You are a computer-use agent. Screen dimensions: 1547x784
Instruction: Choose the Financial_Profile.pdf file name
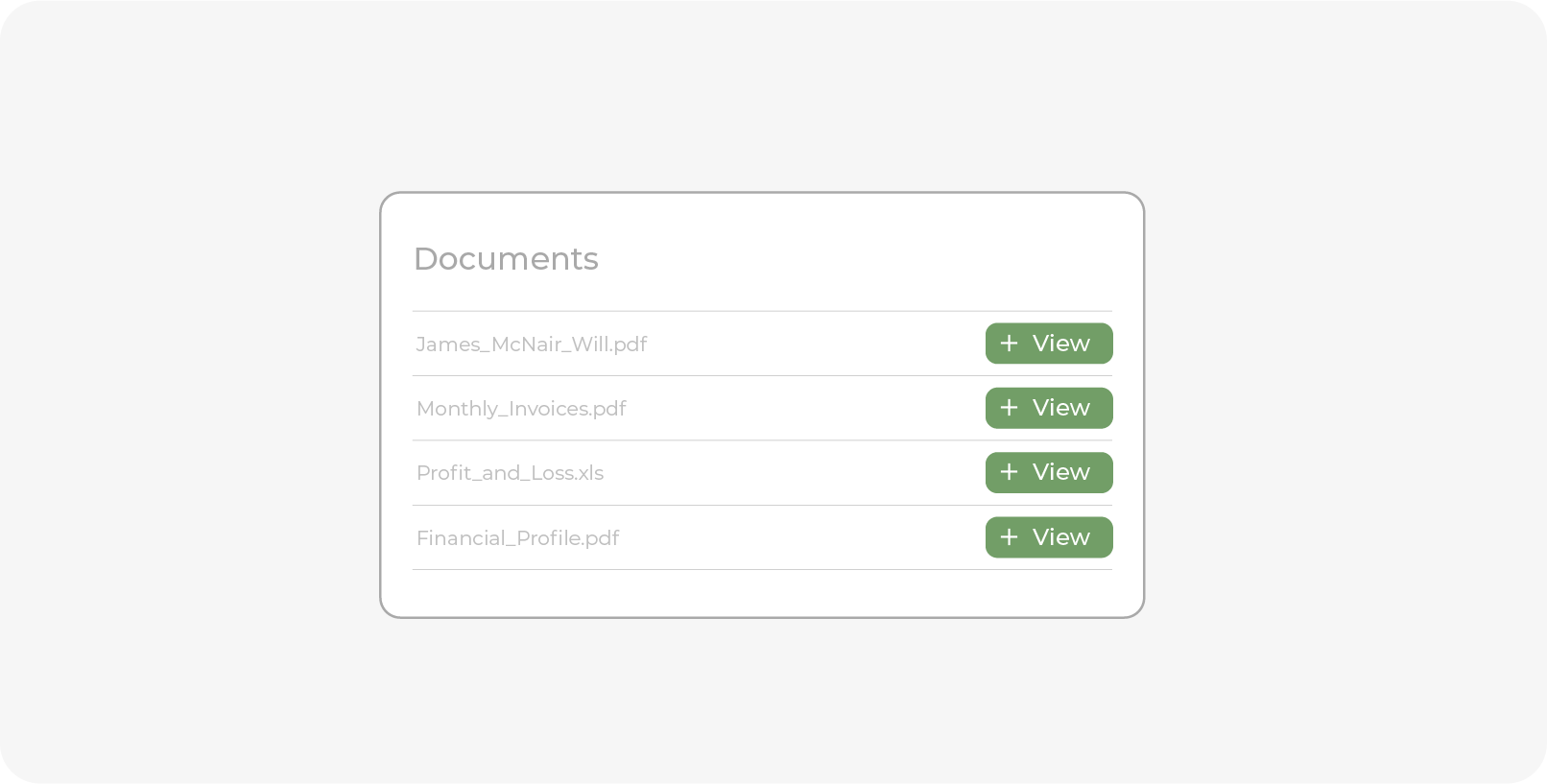[517, 538]
